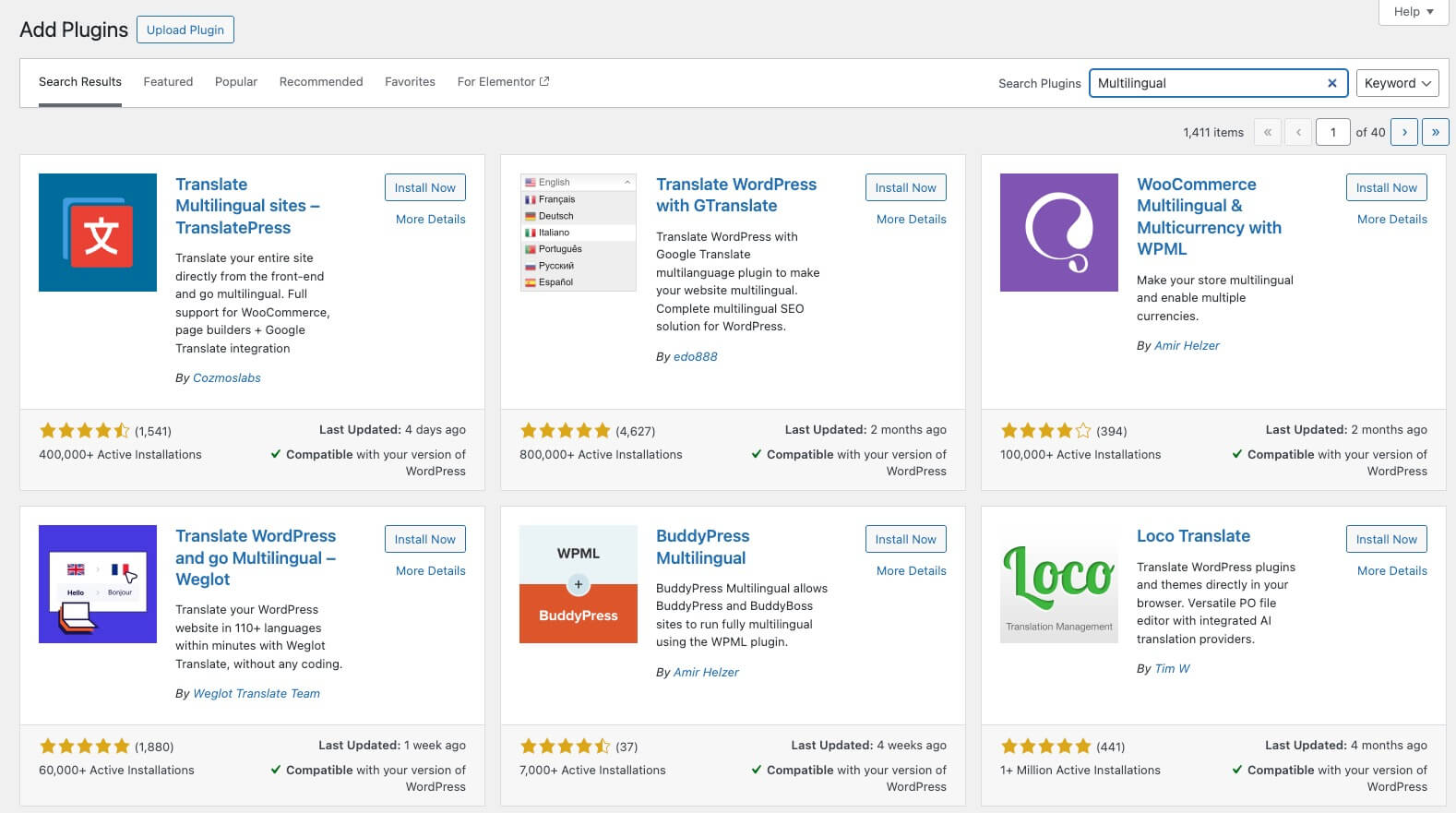This screenshot has height=813, width=1456.
Task: Open the Keyword search type dropdown
Action: point(1397,83)
